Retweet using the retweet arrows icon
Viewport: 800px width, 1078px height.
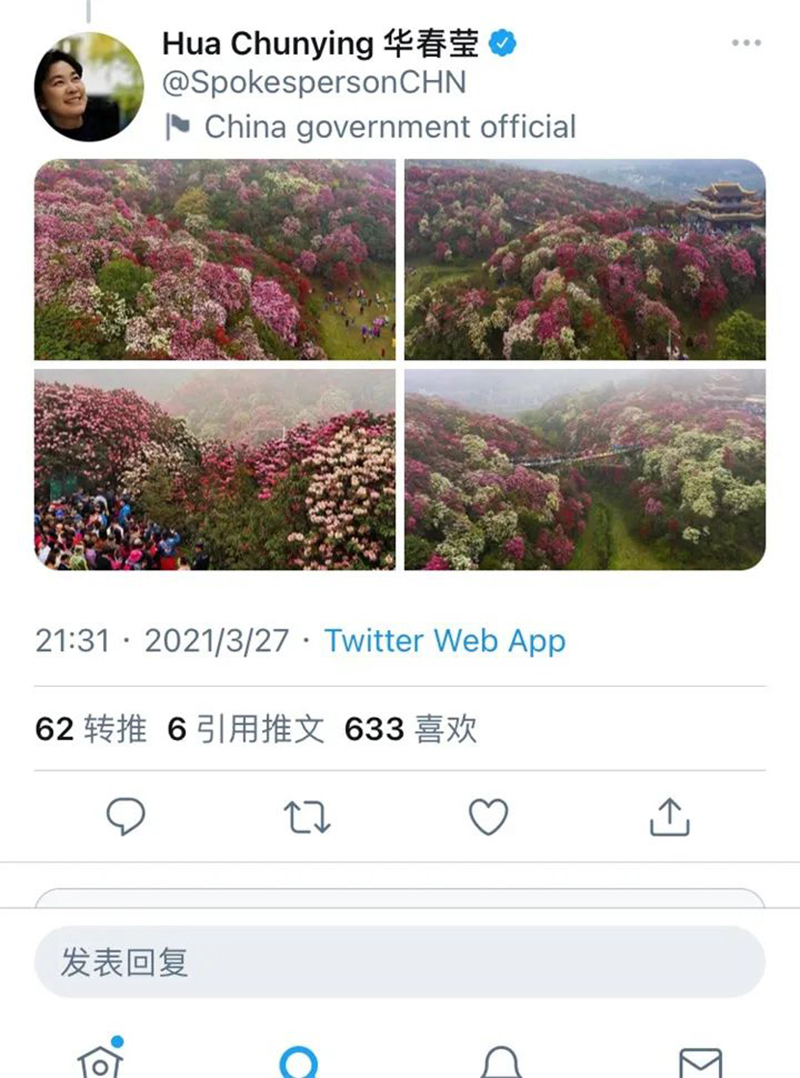307,817
